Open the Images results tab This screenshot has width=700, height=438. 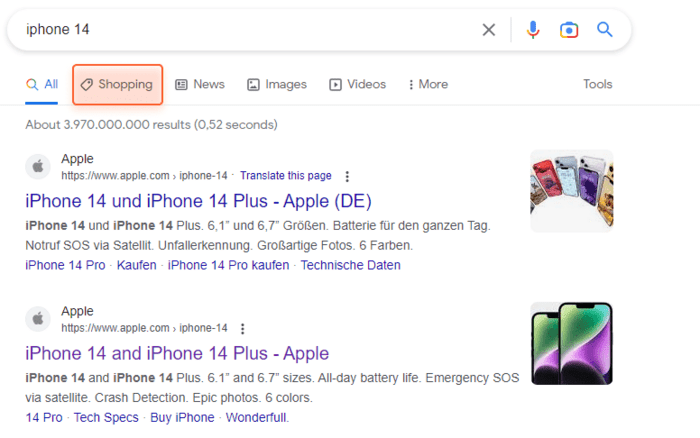(x=277, y=85)
